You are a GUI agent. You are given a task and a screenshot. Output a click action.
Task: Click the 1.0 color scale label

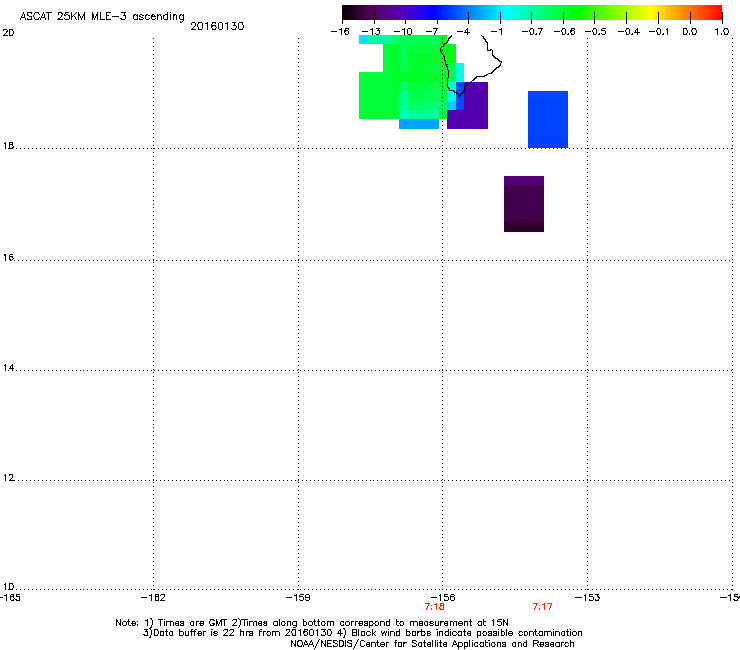tap(722, 32)
